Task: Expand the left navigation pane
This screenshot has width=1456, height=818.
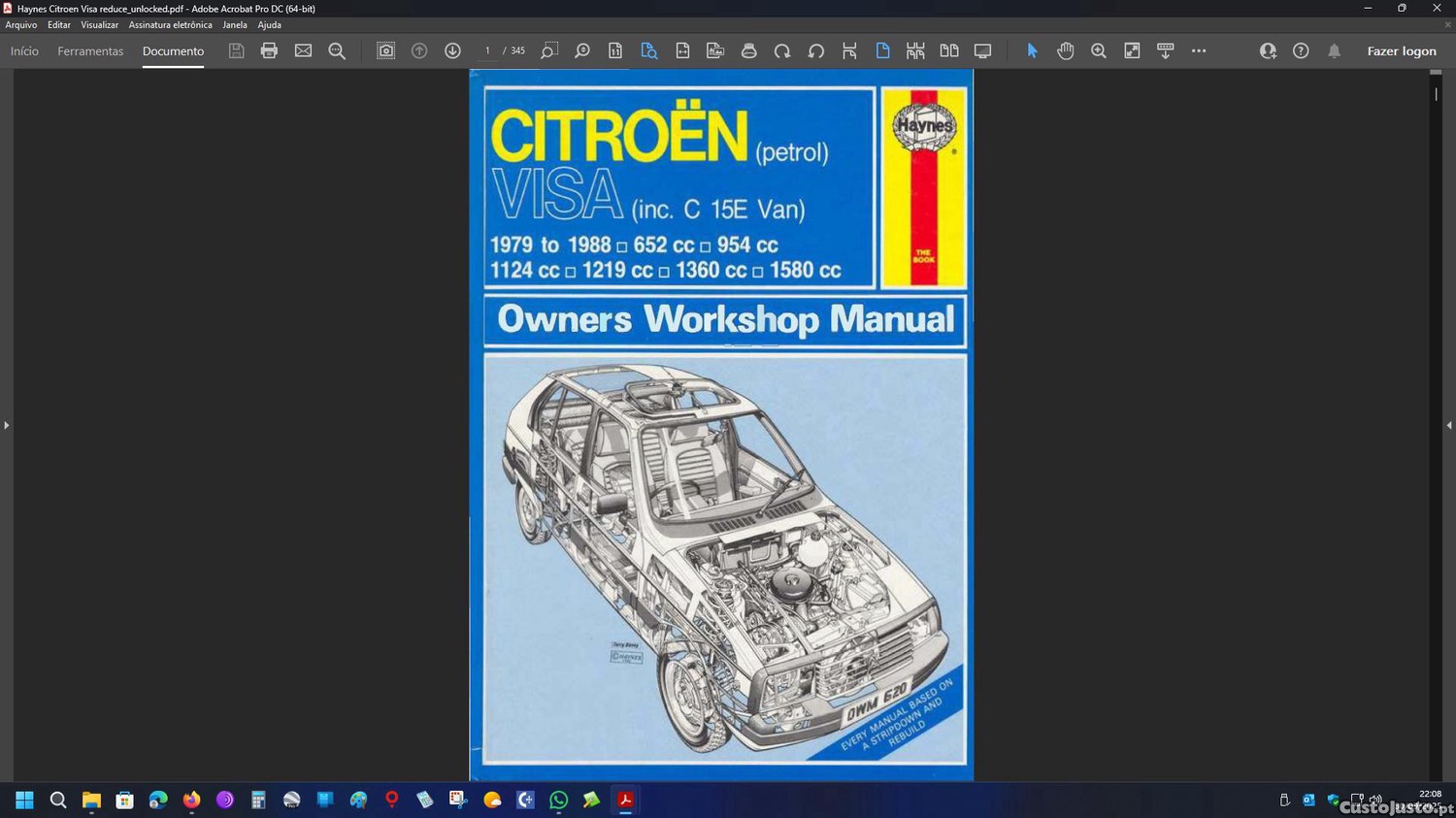Action: pyautogui.click(x=6, y=425)
